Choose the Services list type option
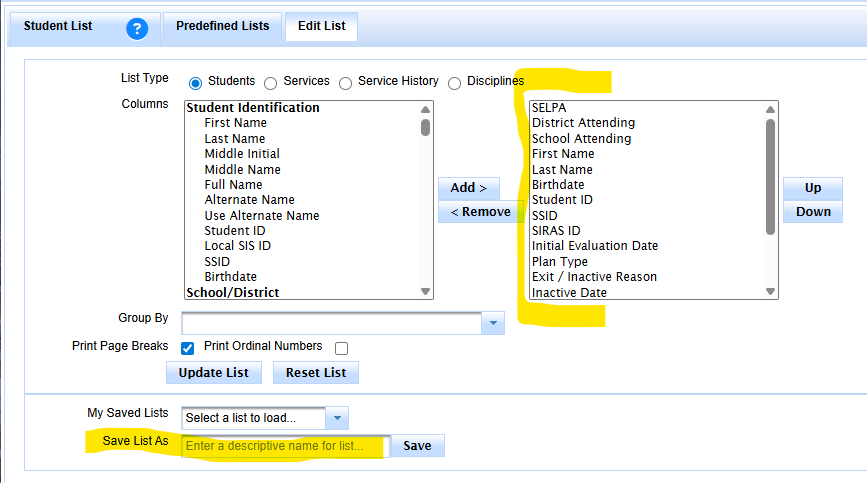The image size is (867, 483). pyautogui.click(x=270, y=83)
